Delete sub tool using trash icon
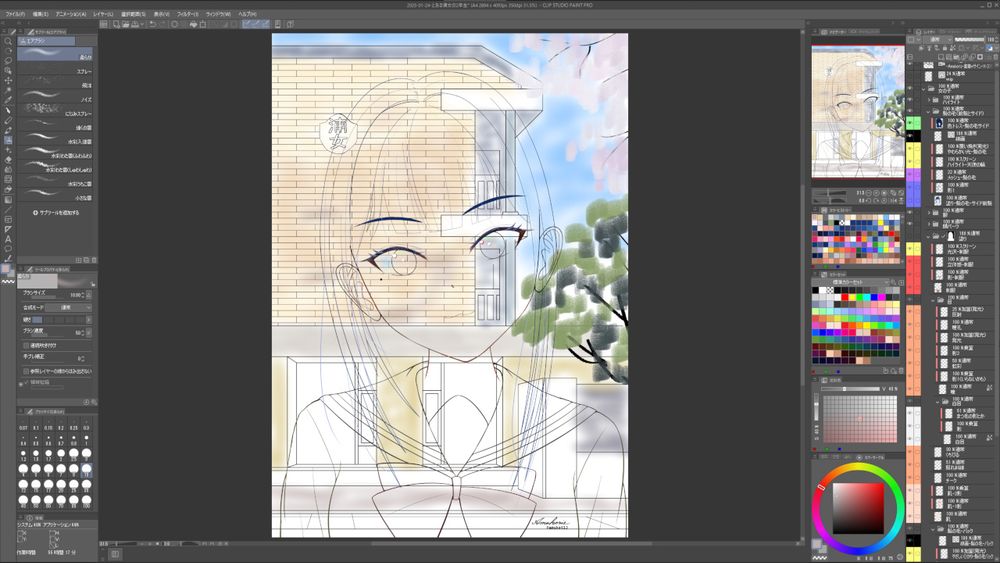This screenshot has height=563, width=1000. pyautogui.click(x=94, y=260)
